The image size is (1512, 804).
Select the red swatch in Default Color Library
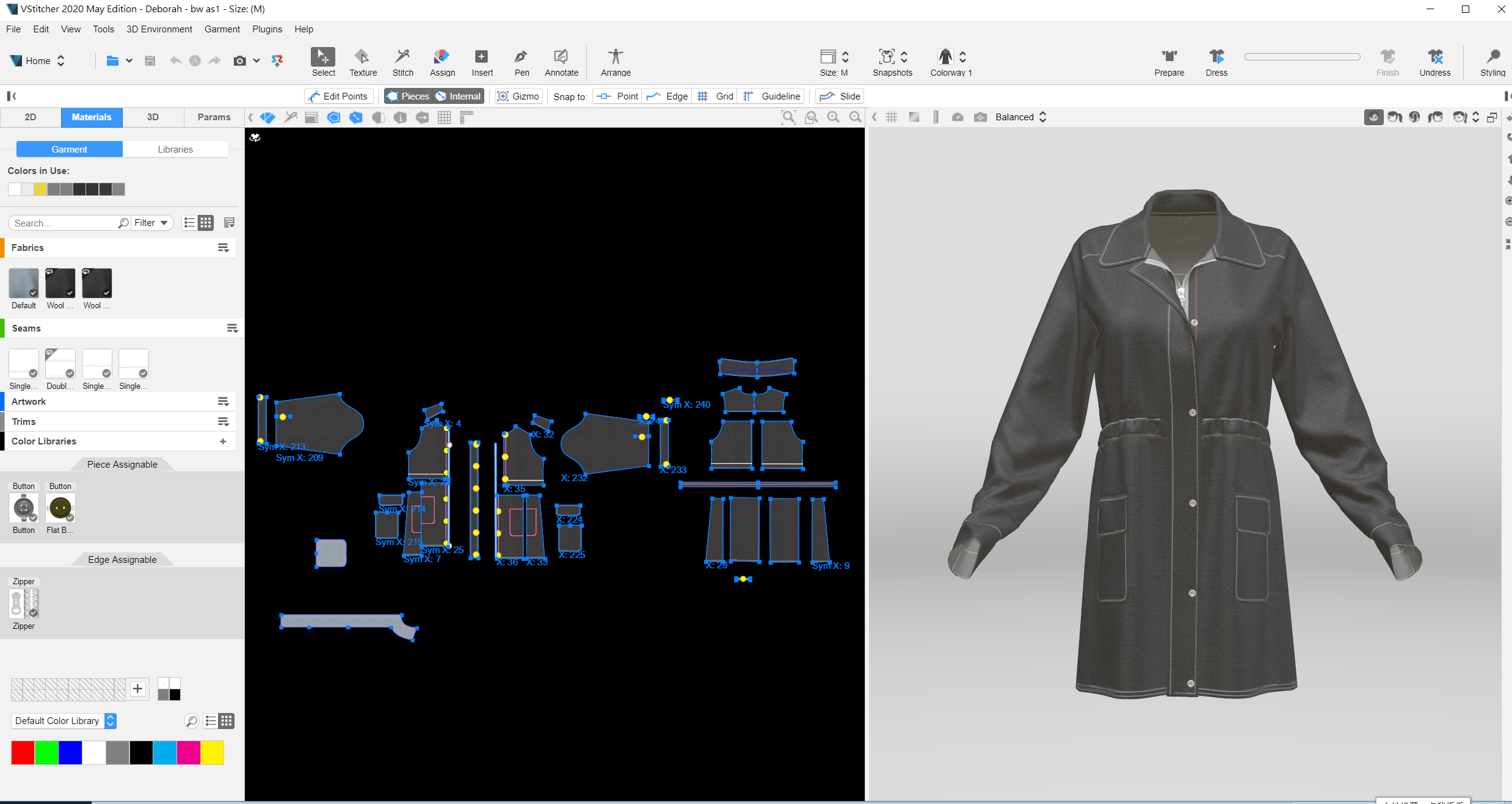pyautogui.click(x=23, y=752)
